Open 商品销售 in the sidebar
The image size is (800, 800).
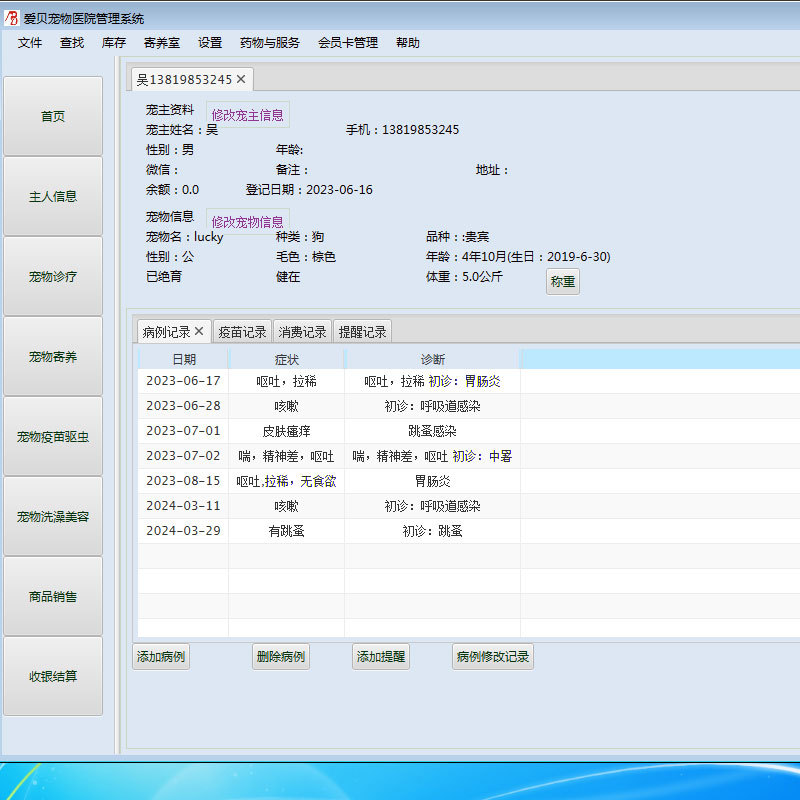[x=53, y=596]
